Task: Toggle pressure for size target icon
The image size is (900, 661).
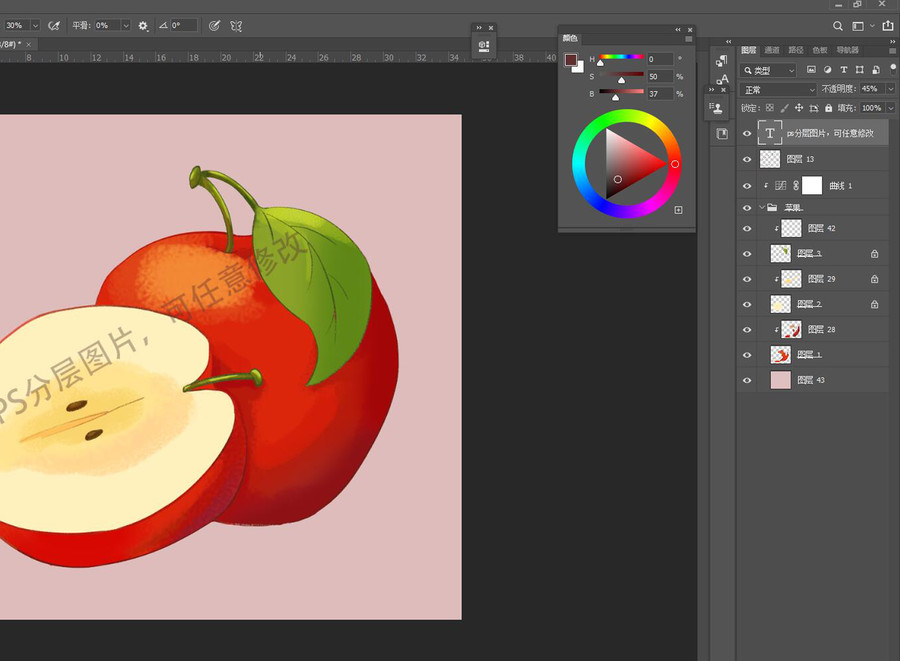Action: 214,26
